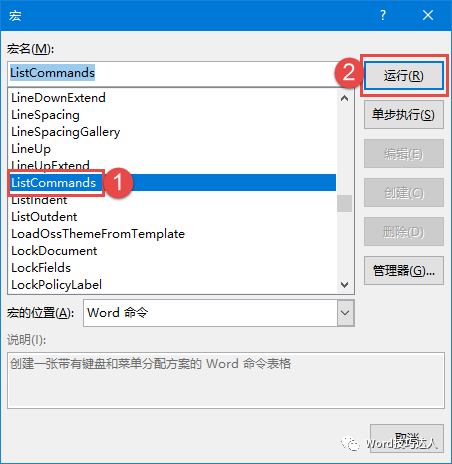Select LoadOssThemeFromTemplate entry
452x464 pixels.
click(98, 234)
